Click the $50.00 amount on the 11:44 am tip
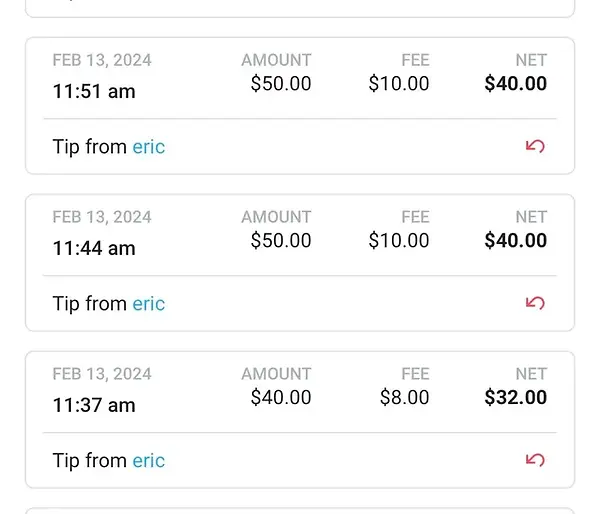600x514 pixels. pyautogui.click(x=281, y=240)
